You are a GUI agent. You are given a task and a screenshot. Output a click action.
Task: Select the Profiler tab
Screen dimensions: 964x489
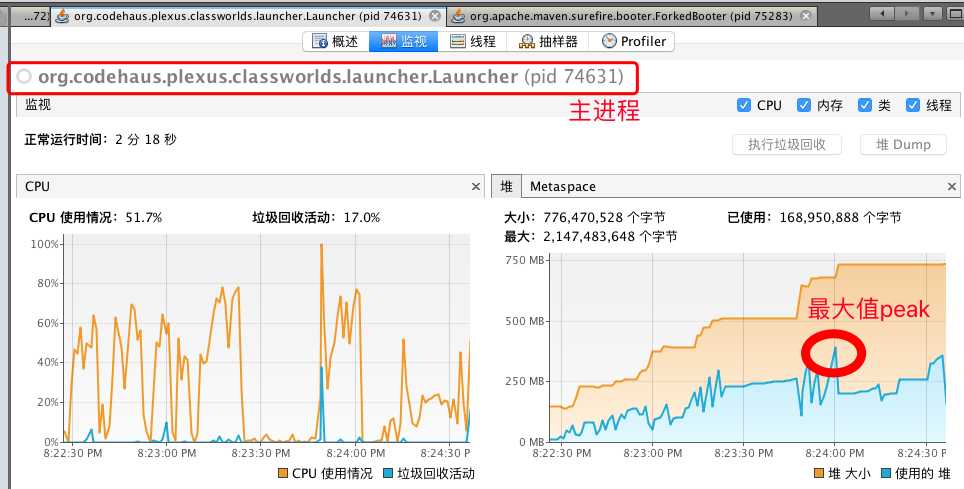coord(633,41)
